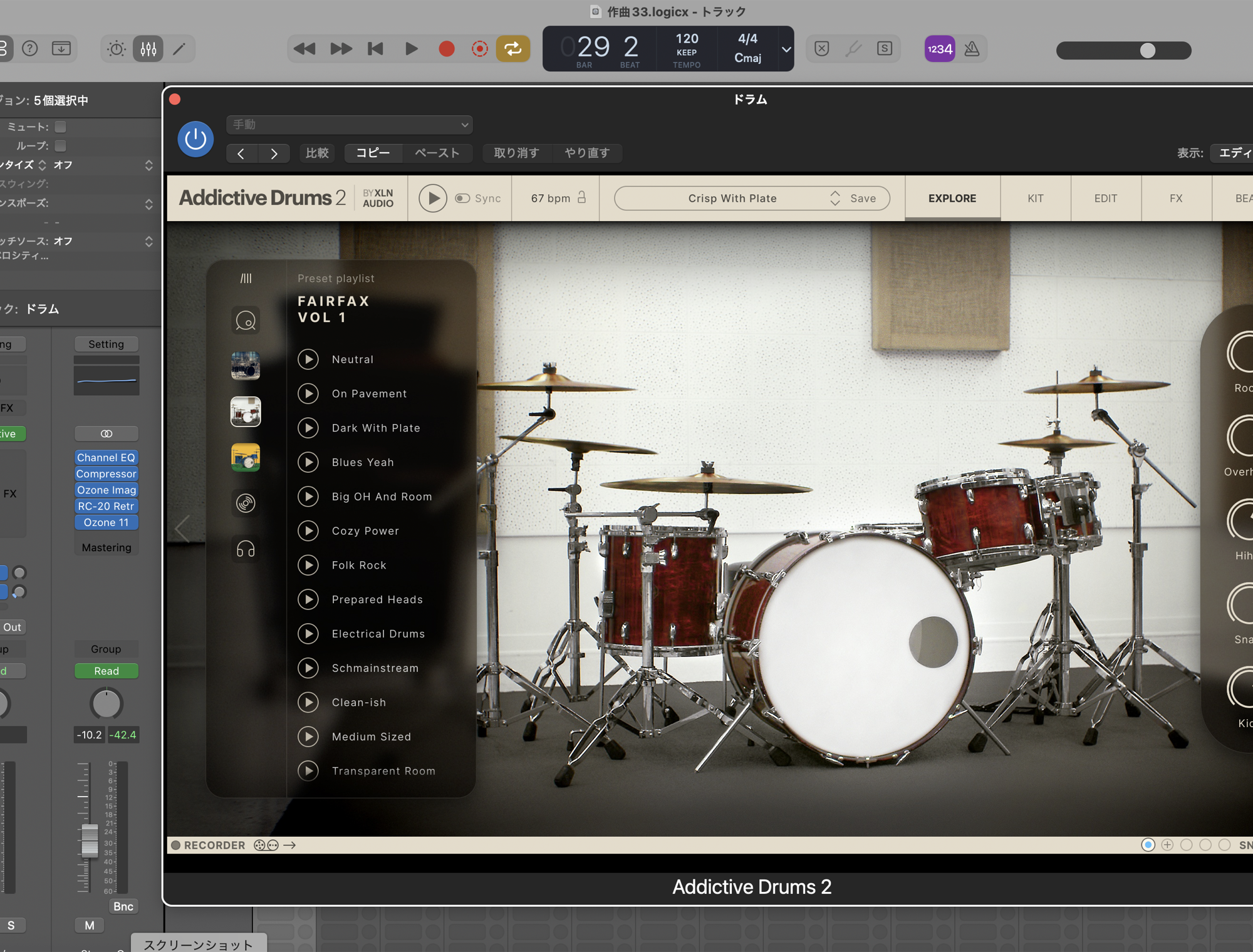Toggle the yellow cycle loop button
The image size is (1253, 952).
pyautogui.click(x=513, y=49)
